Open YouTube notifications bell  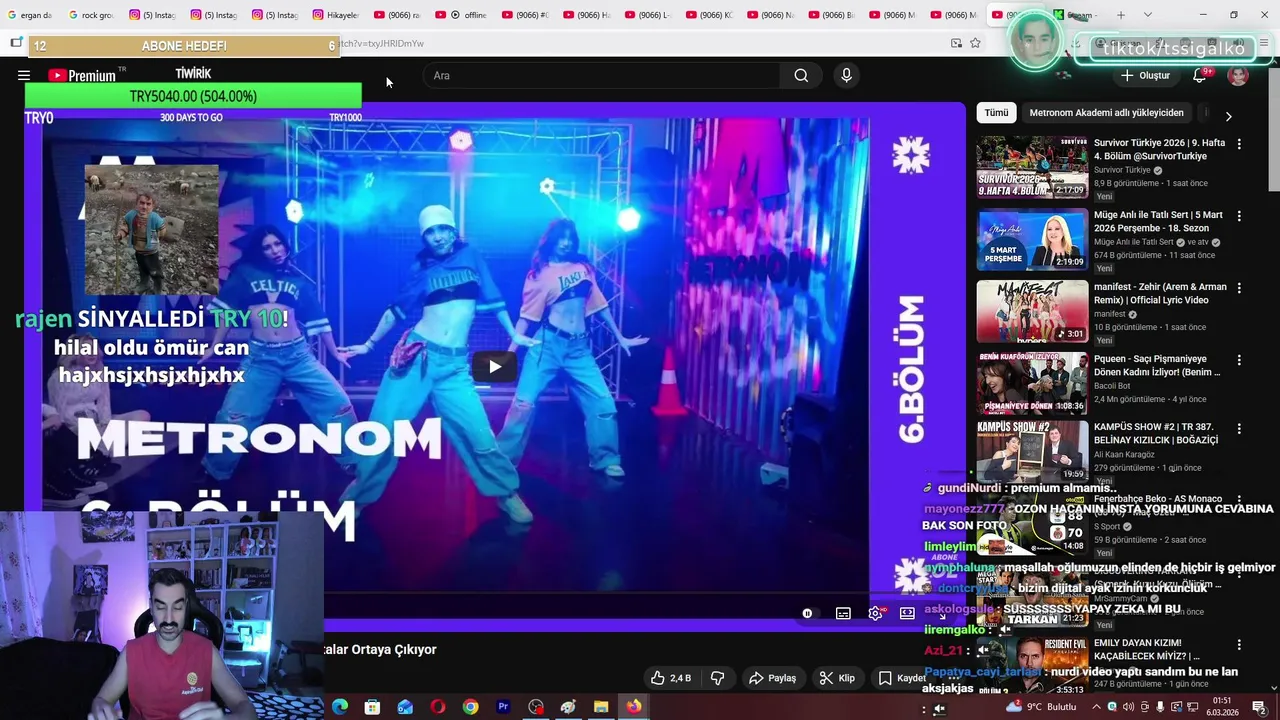pyautogui.click(x=1199, y=75)
